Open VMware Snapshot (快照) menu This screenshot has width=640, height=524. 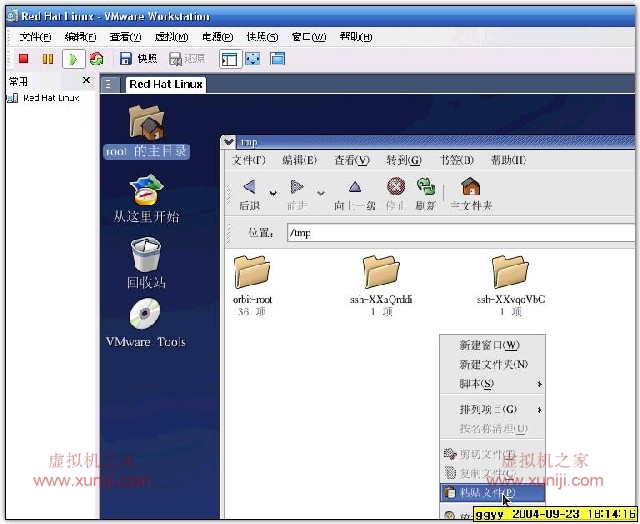[x=262, y=37]
